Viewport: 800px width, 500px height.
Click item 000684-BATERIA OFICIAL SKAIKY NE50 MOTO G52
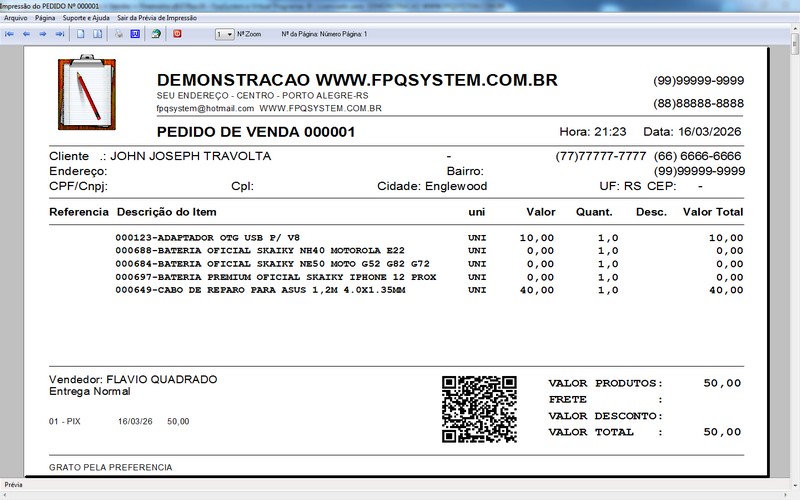tap(272, 264)
